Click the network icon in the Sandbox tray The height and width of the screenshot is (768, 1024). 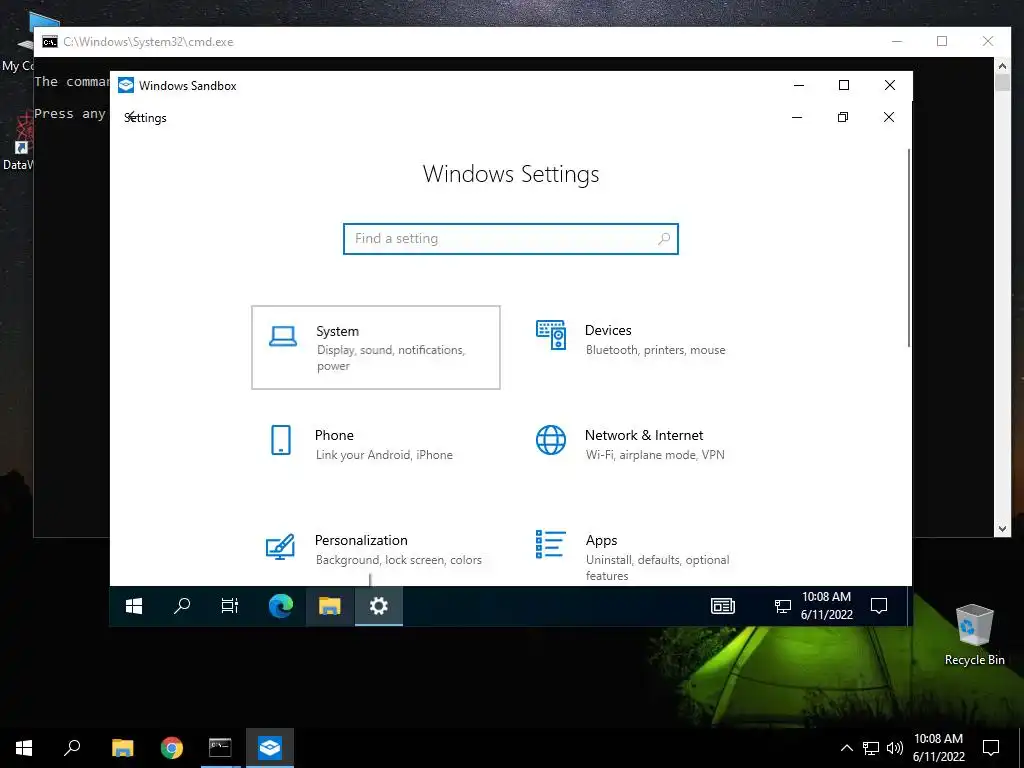point(782,606)
